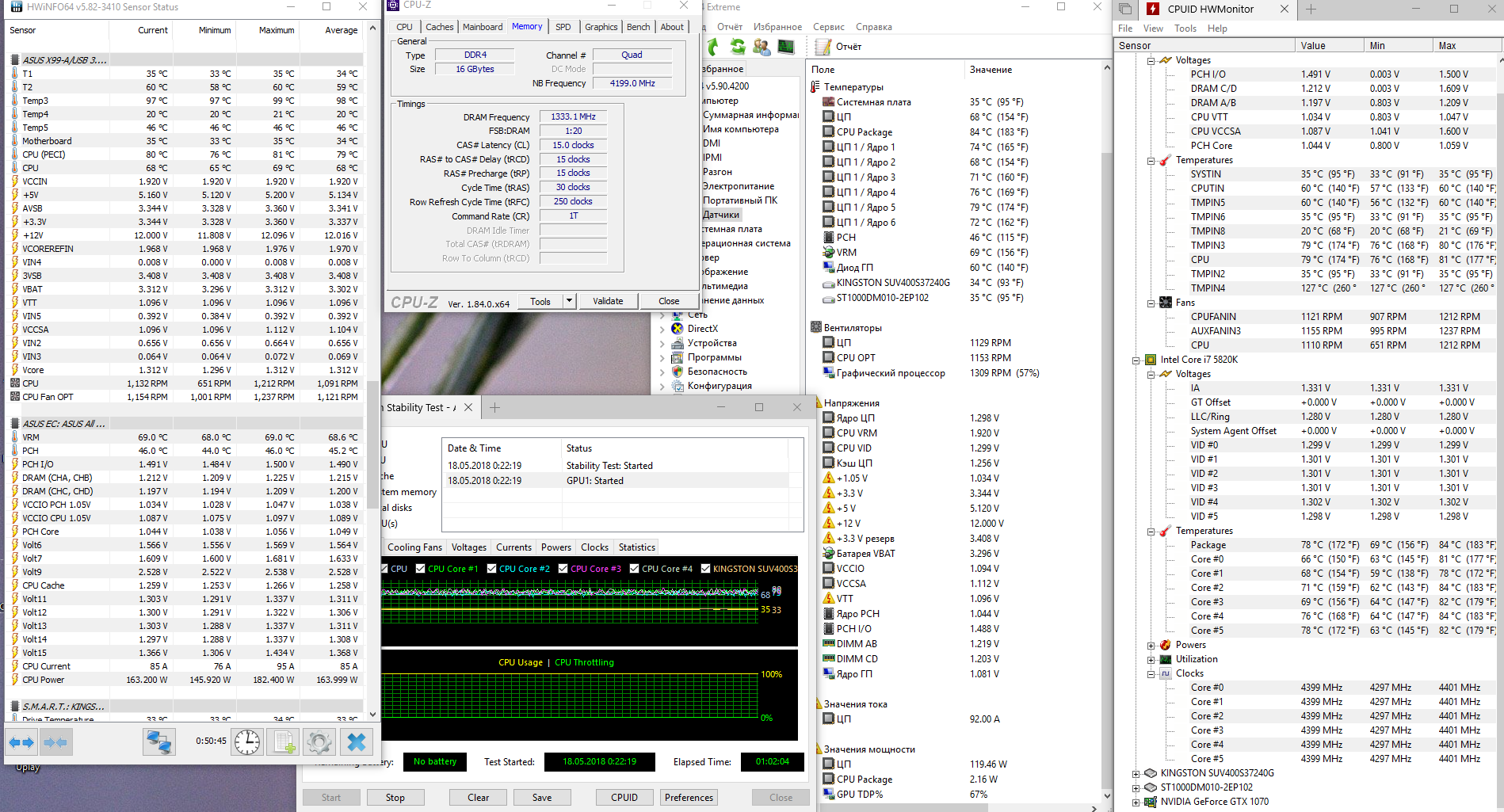The height and width of the screenshot is (812, 1504).
Task: Click the AIDA64 Отчёт notepad icon
Action: 823,47
